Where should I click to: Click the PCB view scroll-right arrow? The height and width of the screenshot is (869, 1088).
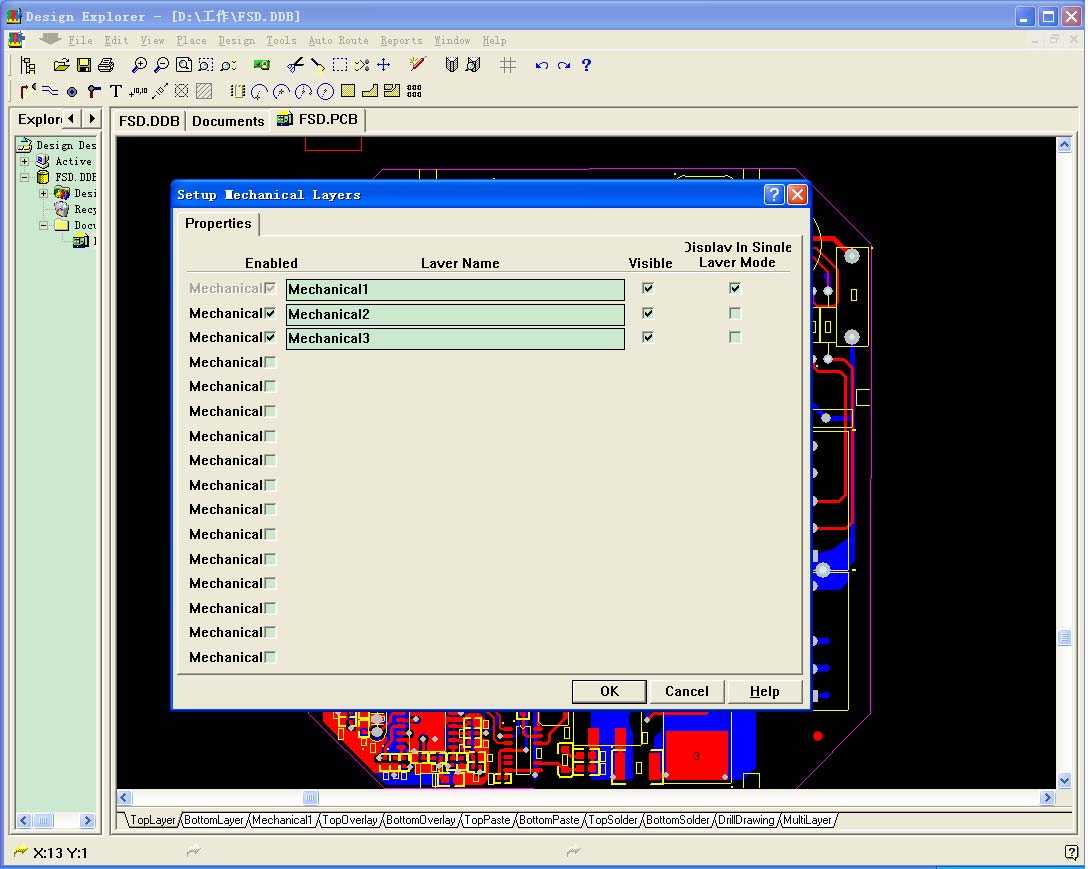tap(1047, 798)
